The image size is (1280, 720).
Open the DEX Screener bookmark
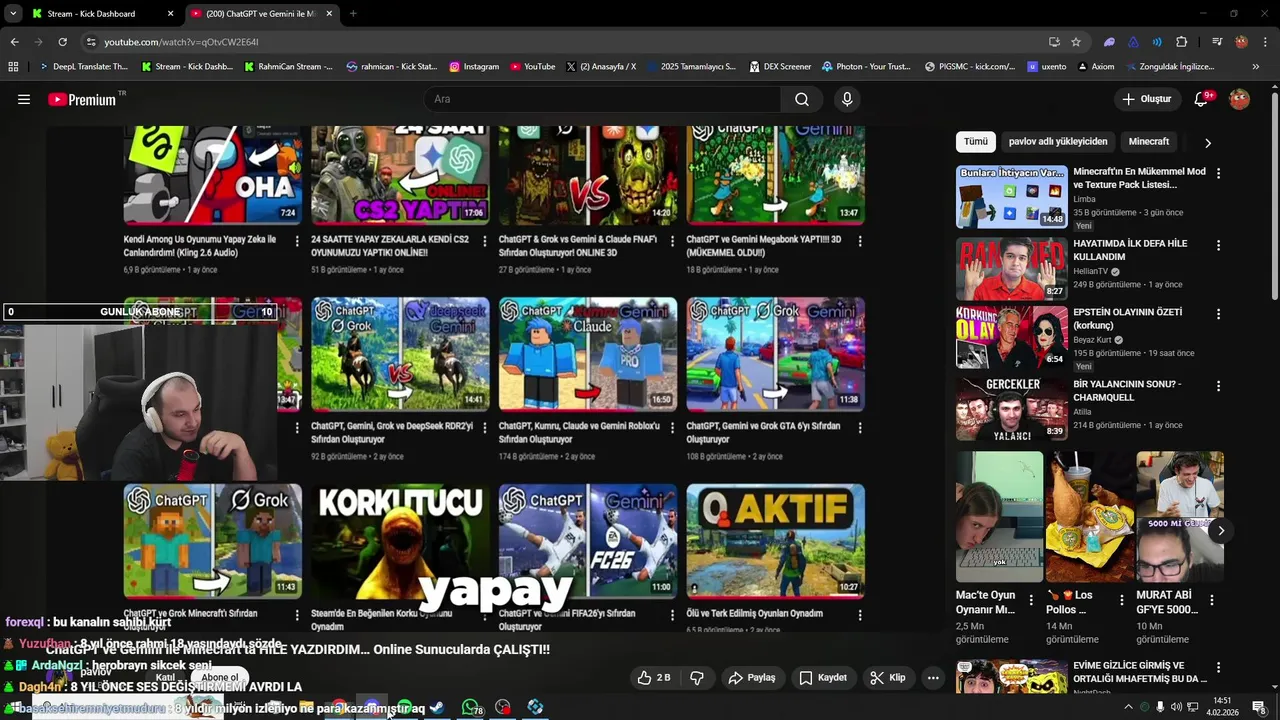point(780,67)
